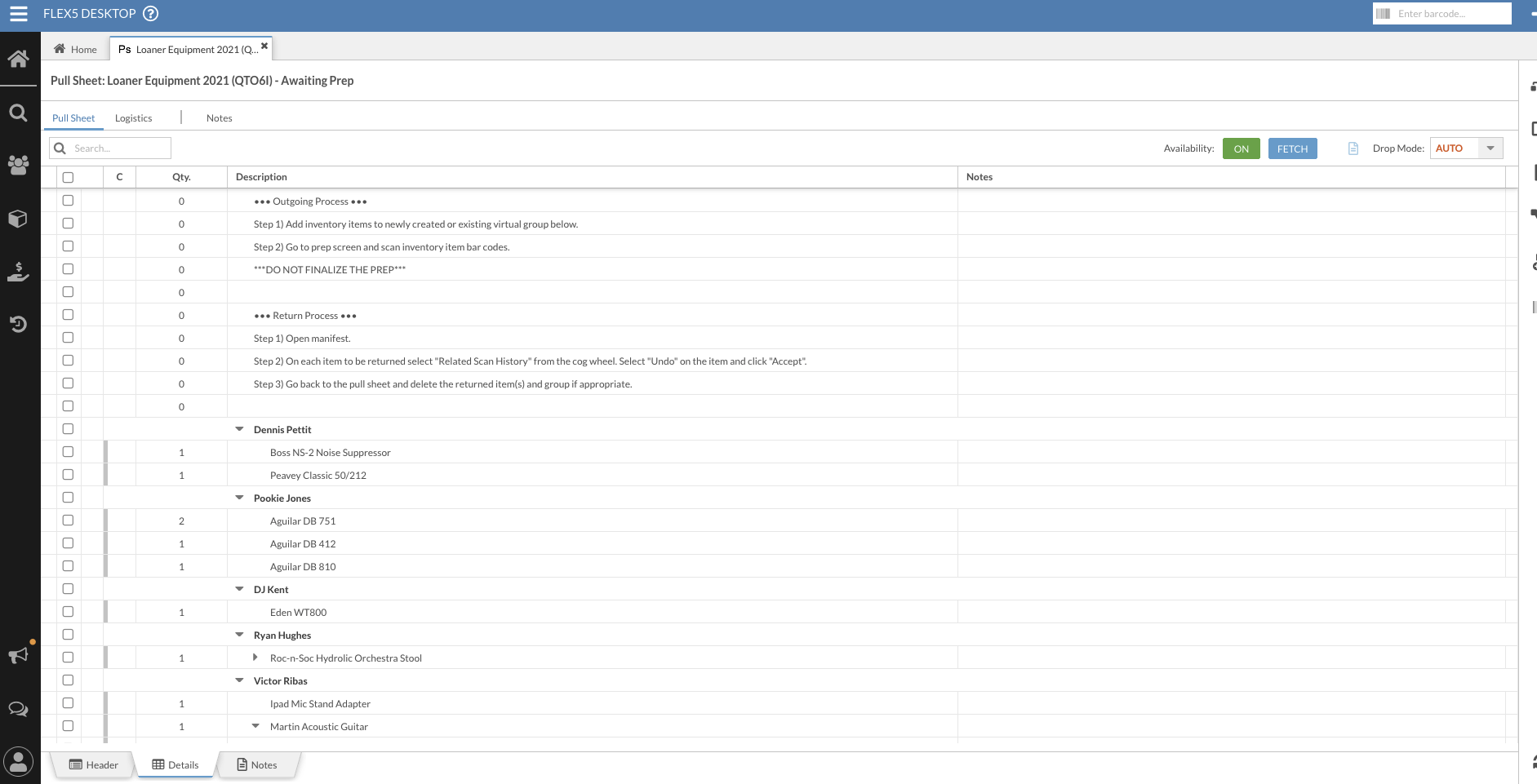Toggle the select-all checkbox in header
This screenshot has height=784, width=1537.
click(68, 177)
